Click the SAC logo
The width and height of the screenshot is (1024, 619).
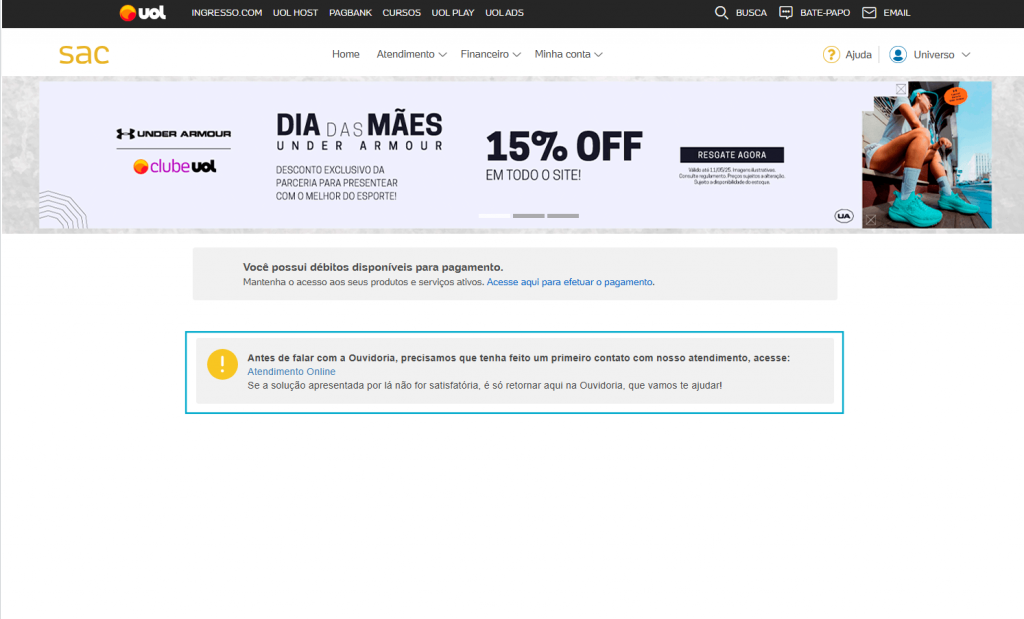tap(84, 54)
